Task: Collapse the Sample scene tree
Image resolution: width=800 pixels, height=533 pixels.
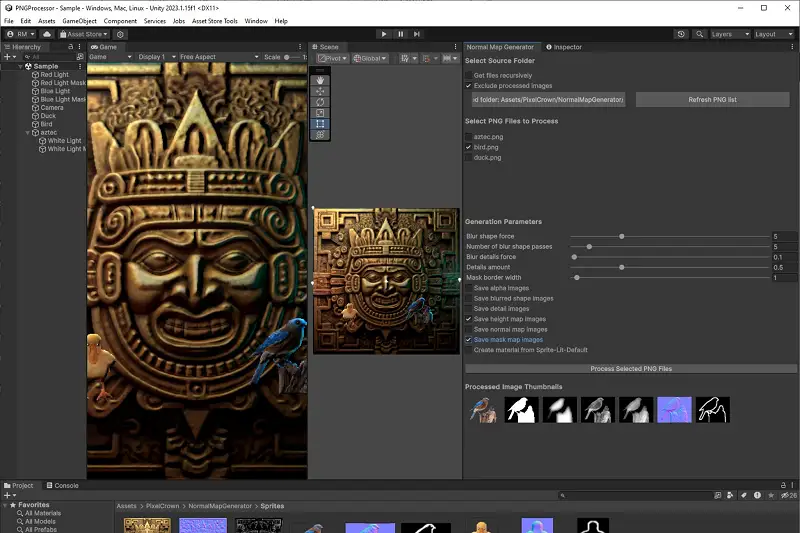Action: point(20,66)
